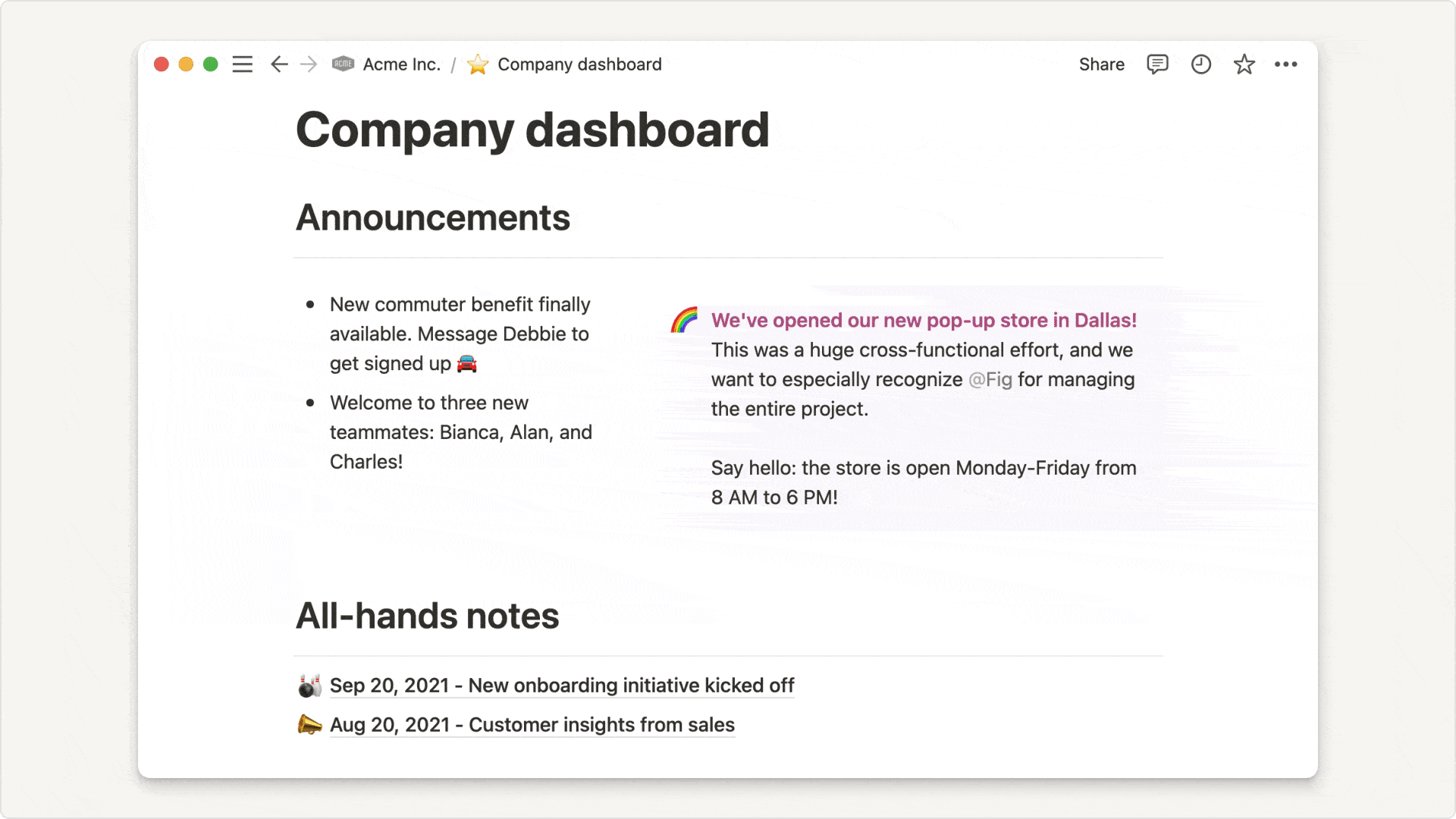Open the Aug 20, 2021 all-hands note

532,724
